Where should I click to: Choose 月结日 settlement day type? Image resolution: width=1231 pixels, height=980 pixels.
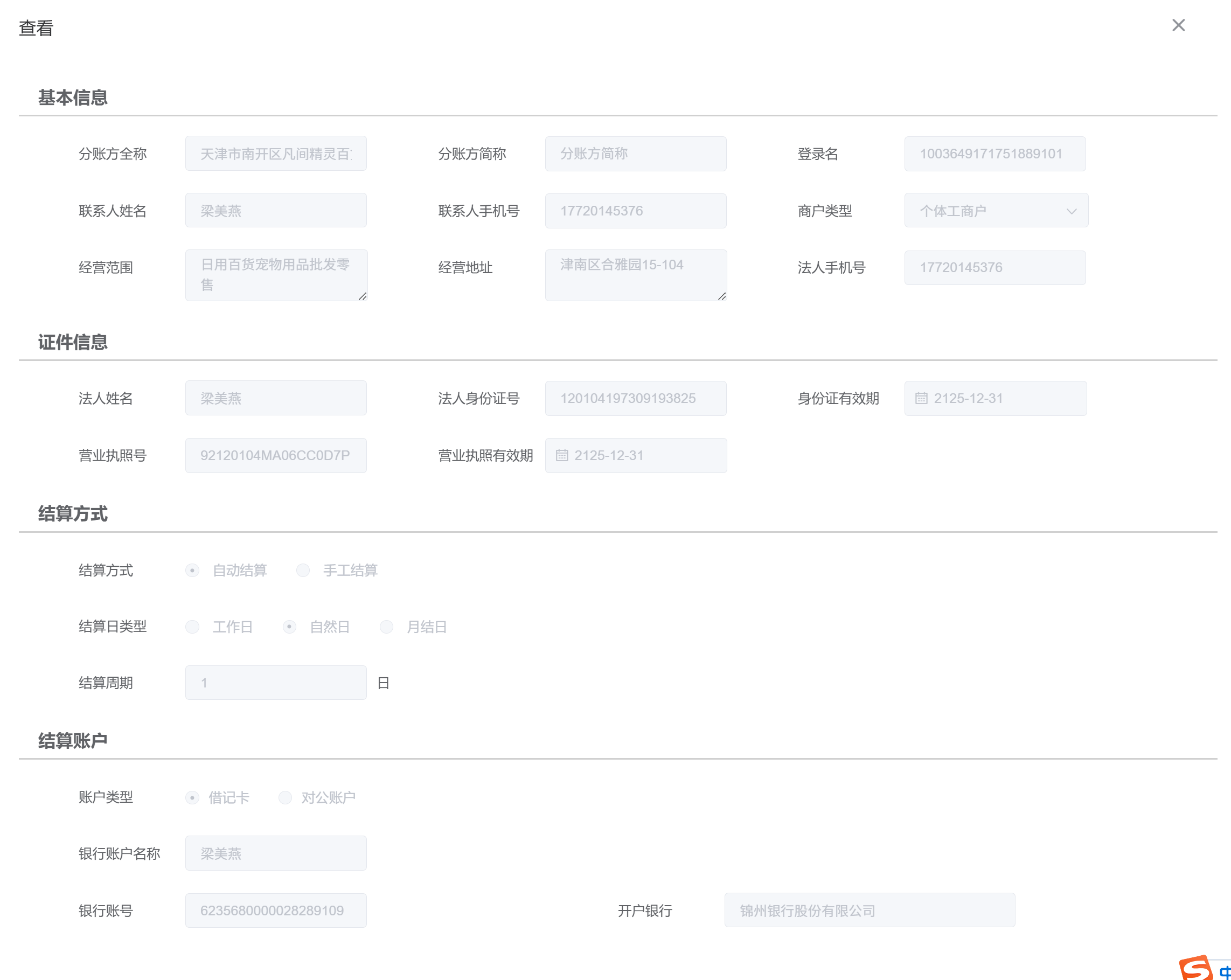(387, 627)
